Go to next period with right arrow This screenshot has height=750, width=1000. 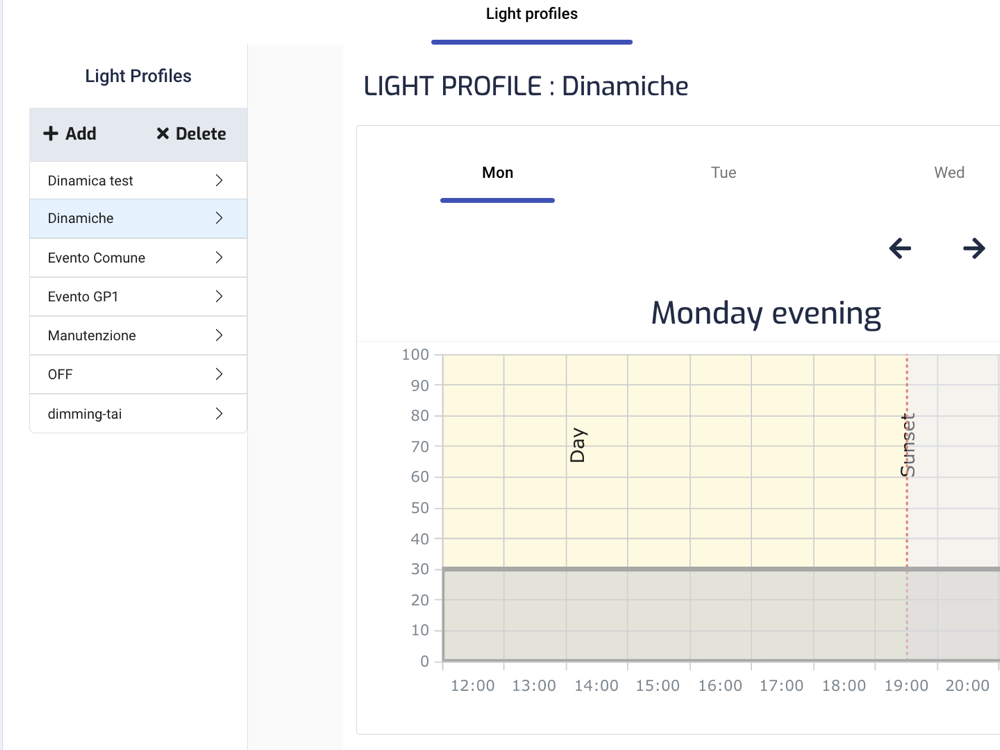(974, 248)
